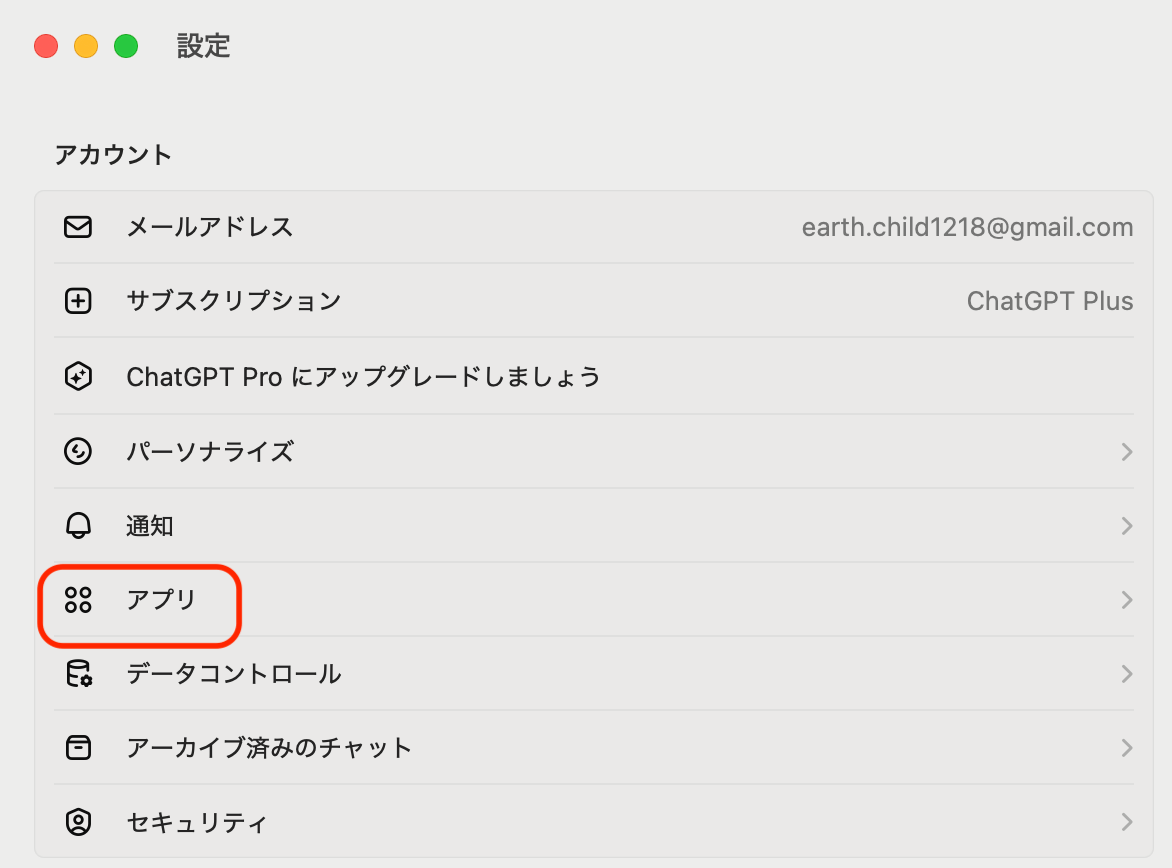Expand the アプリ row chevron
1172x868 pixels.
pyautogui.click(x=1127, y=600)
